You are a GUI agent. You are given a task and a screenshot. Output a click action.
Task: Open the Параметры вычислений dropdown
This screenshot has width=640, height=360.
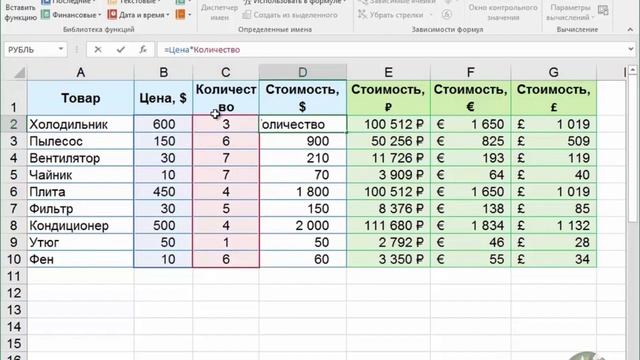pos(570,12)
